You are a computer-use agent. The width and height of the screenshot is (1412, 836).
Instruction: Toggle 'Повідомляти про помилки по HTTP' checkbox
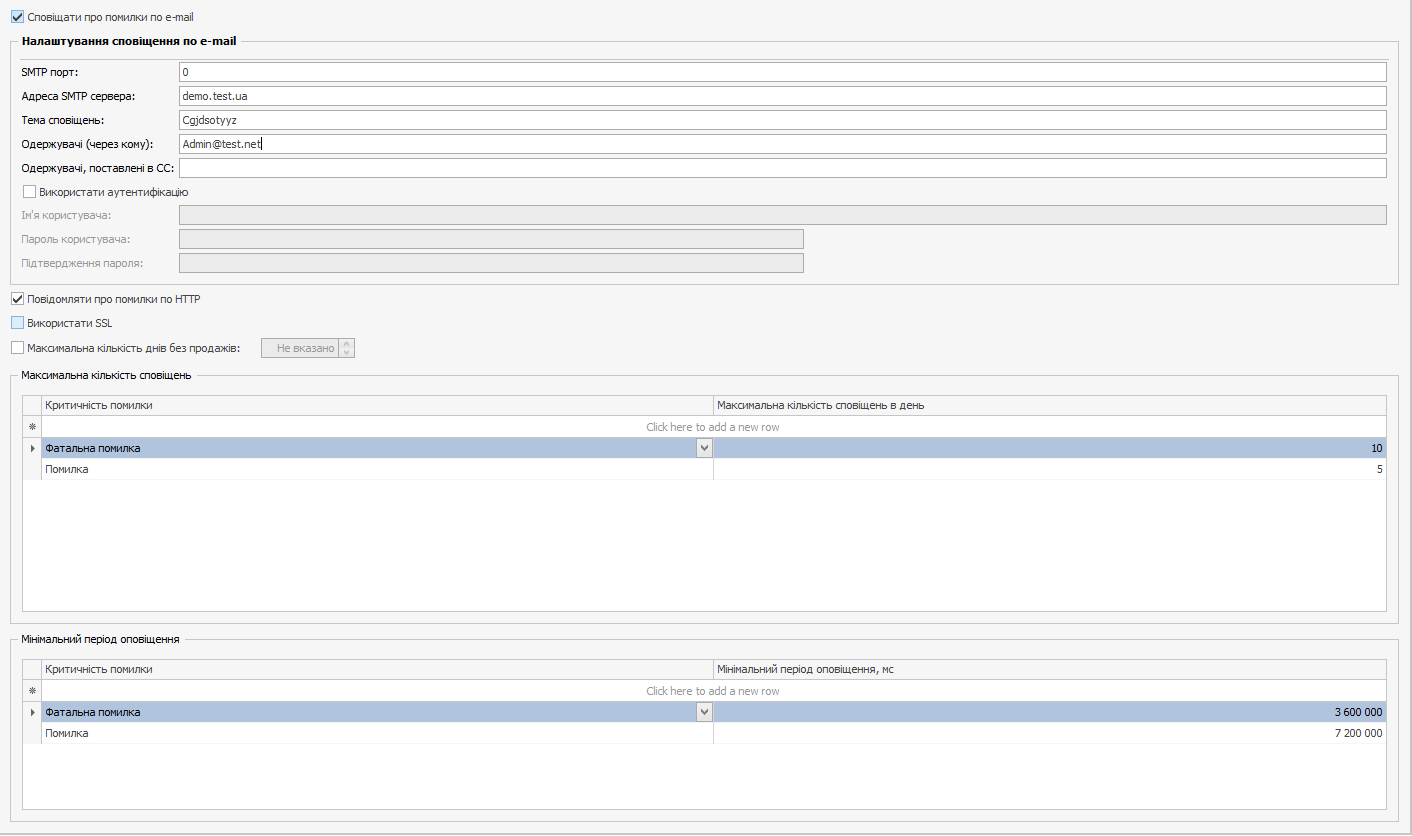(17, 299)
